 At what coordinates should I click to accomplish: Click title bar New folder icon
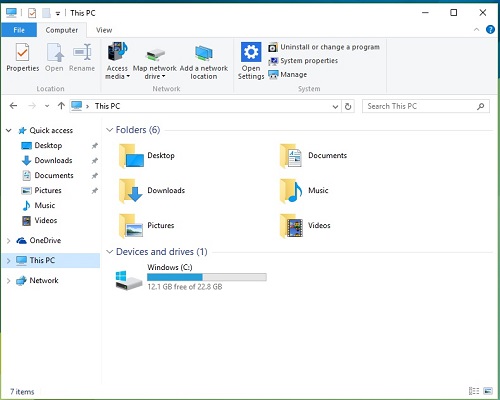click(46, 13)
